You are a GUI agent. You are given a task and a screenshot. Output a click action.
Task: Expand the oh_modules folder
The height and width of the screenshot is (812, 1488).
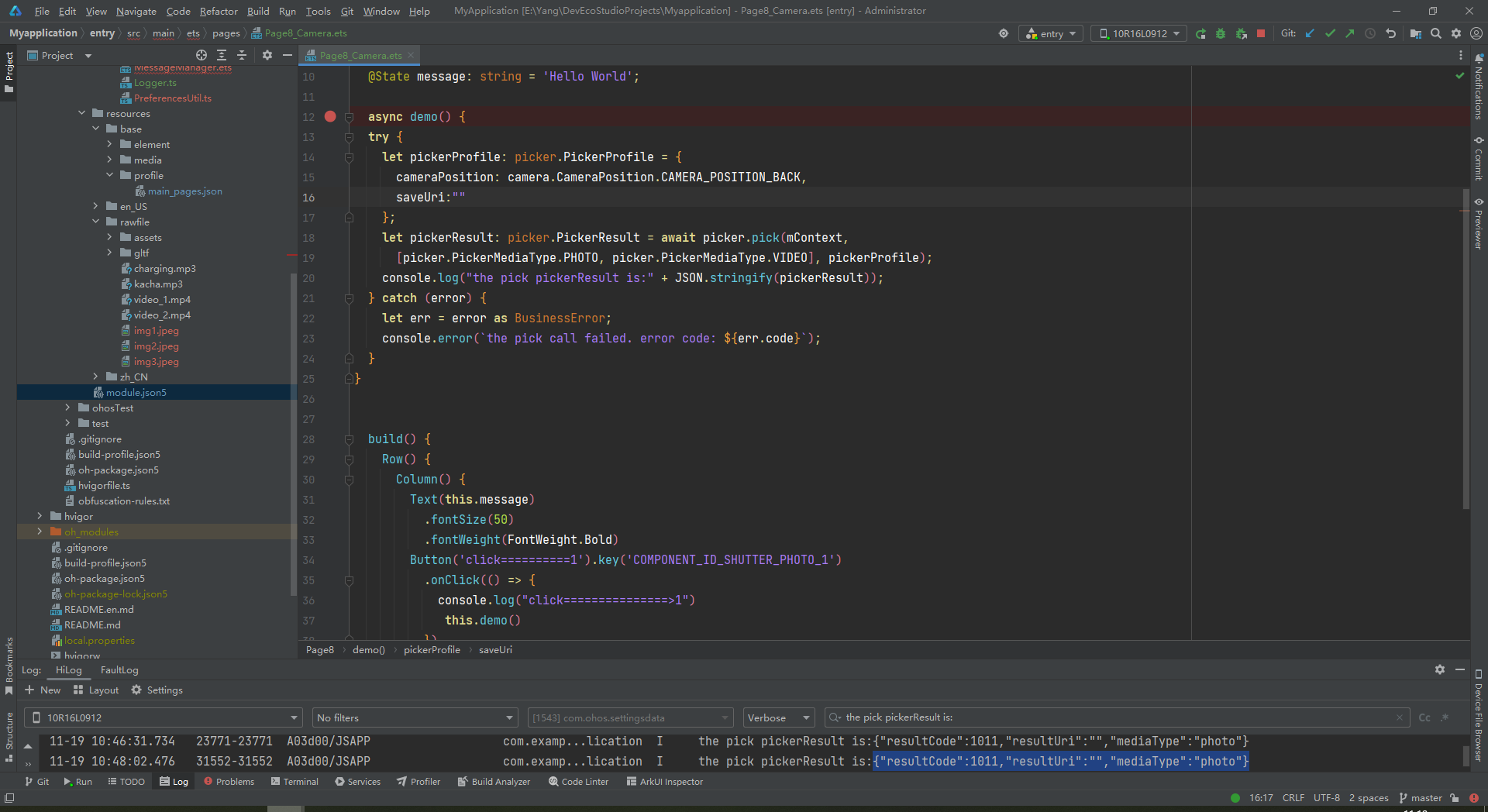point(40,532)
